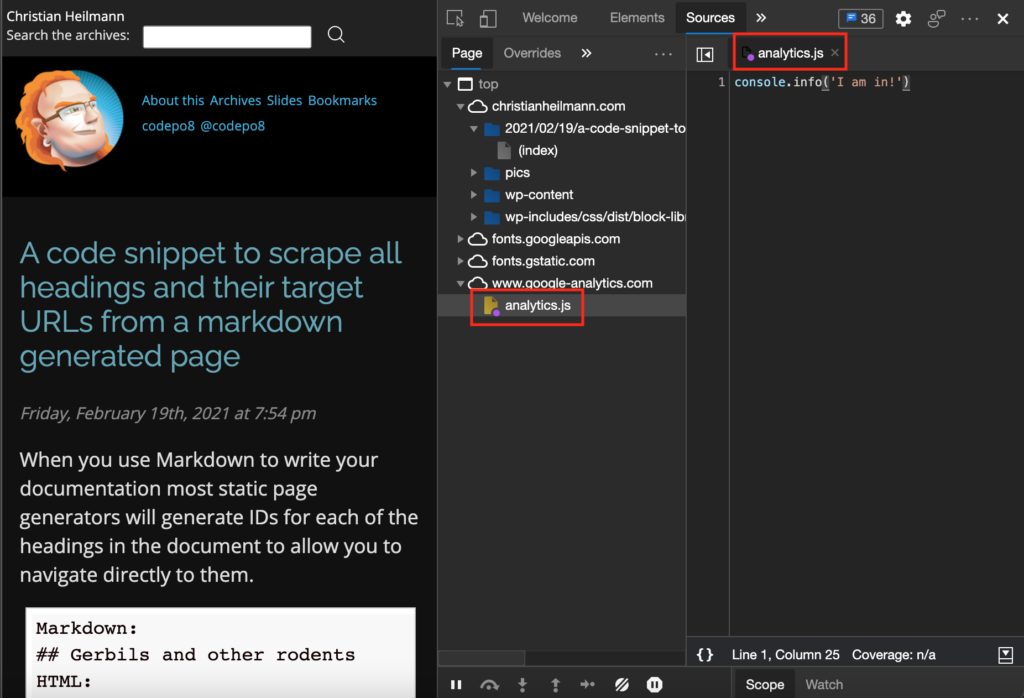
Task: Toggle pause on exceptions
Action: 654,685
